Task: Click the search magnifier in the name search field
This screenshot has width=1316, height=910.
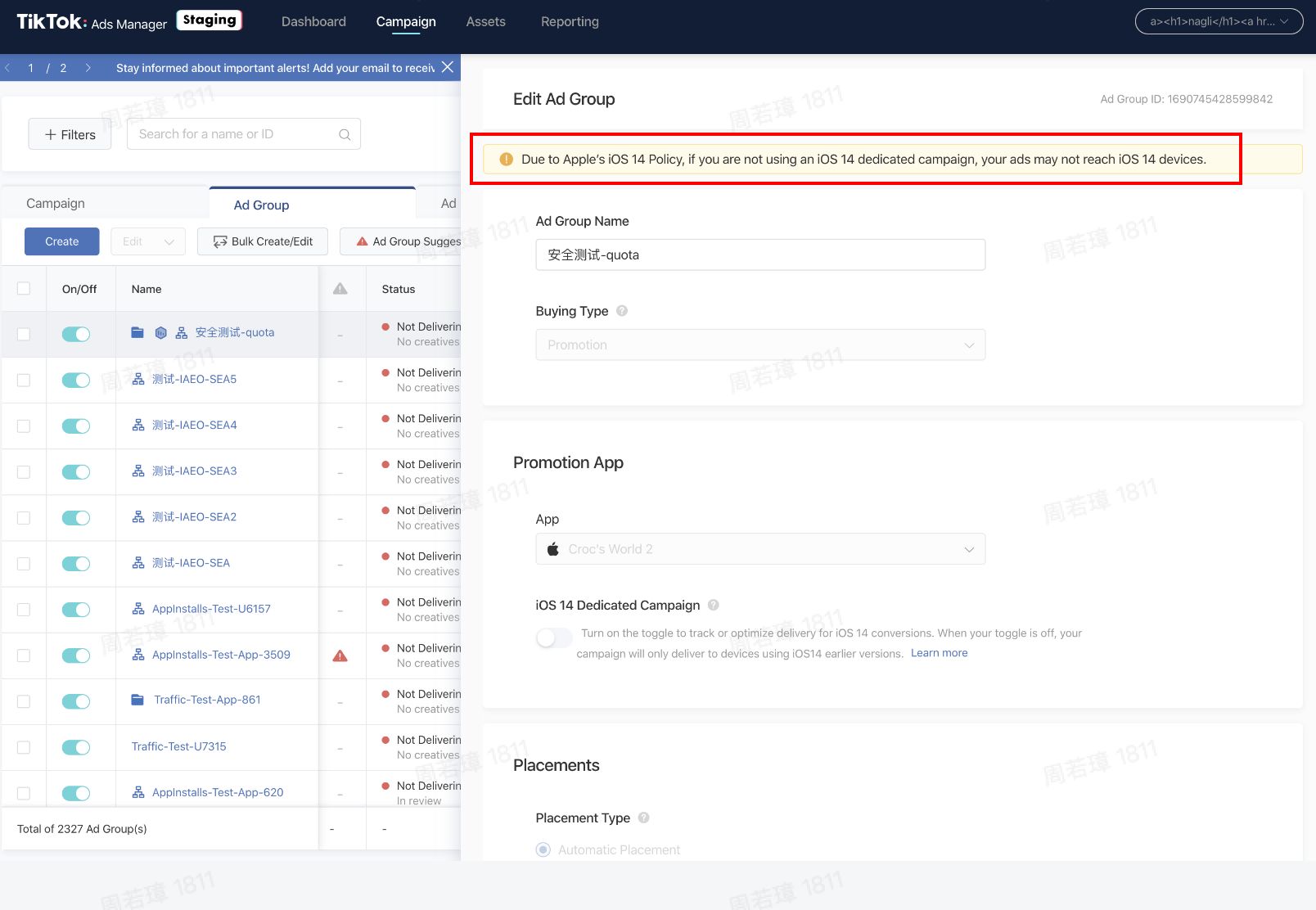Action: tap(345, 133)
